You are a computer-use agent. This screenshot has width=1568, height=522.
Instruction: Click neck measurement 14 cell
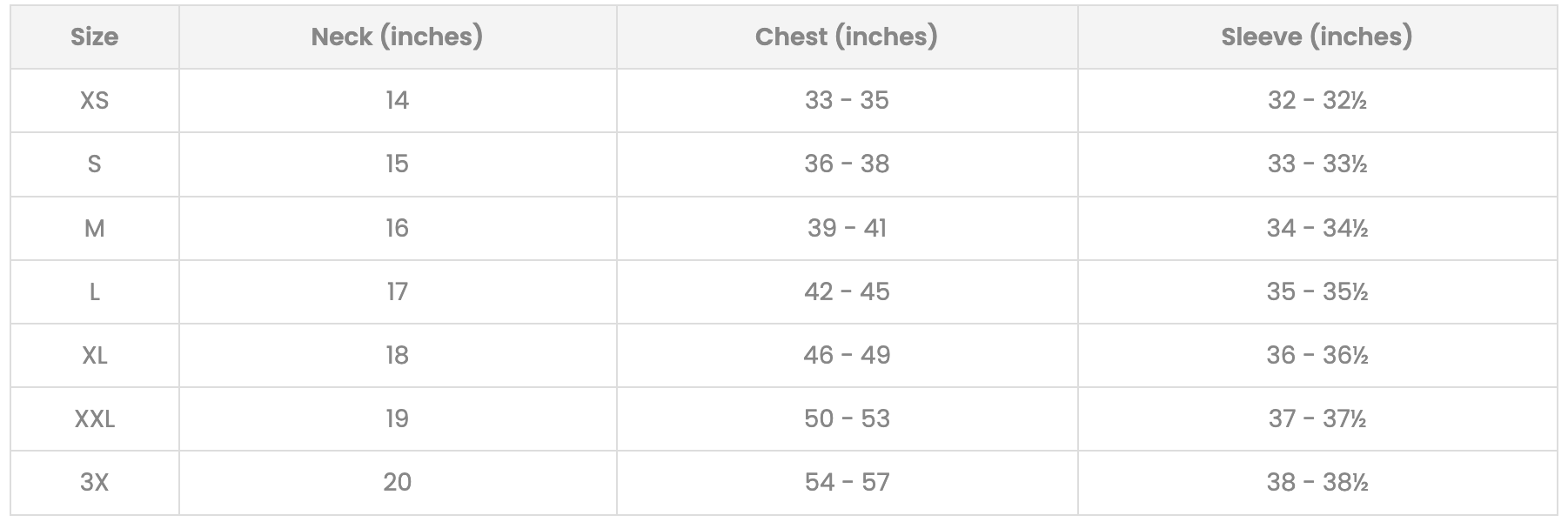pos(397,100)
